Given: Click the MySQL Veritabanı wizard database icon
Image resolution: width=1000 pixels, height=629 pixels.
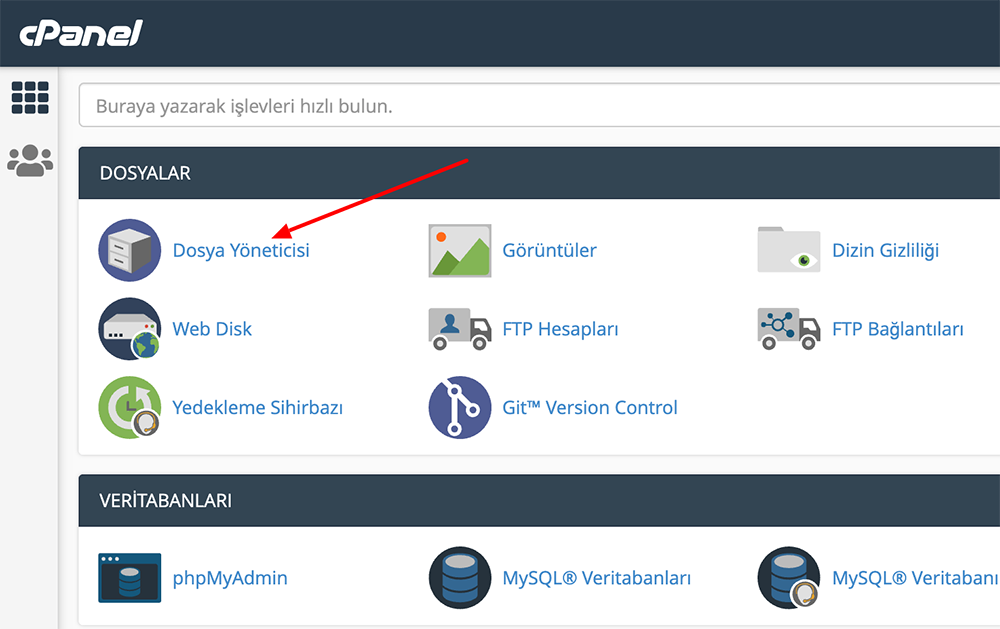Looking at the screenshot, I should tap(789, 578).
